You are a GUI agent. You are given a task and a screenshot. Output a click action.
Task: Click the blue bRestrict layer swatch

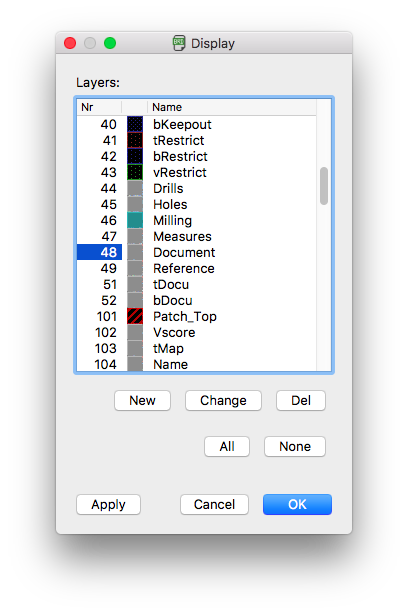tap(135, 156)
